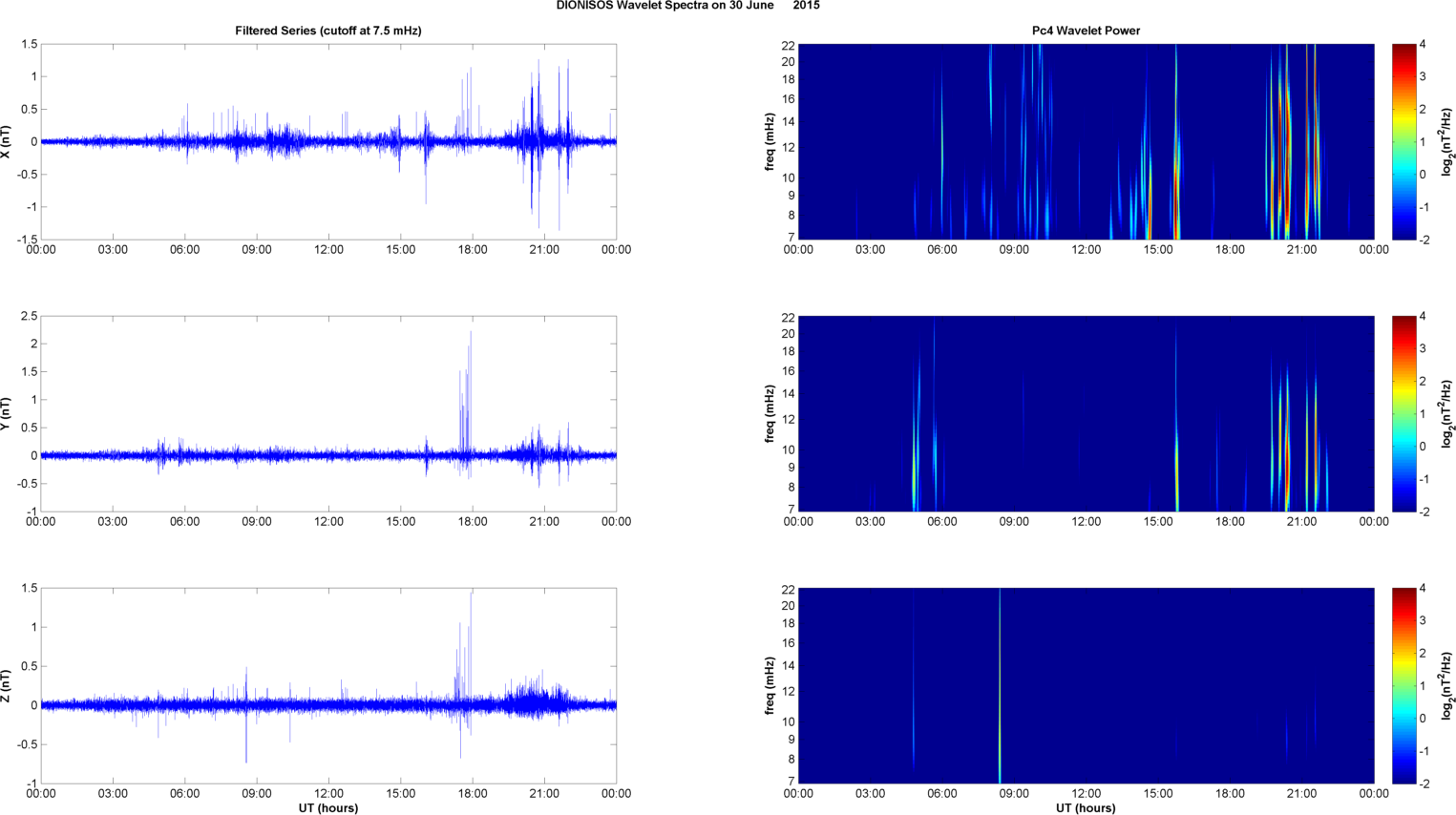Image resolution: width=1456 pixels, height=815 pixels.
Task: Click the top spectrum's colorbar
Action: point(1403,141)
